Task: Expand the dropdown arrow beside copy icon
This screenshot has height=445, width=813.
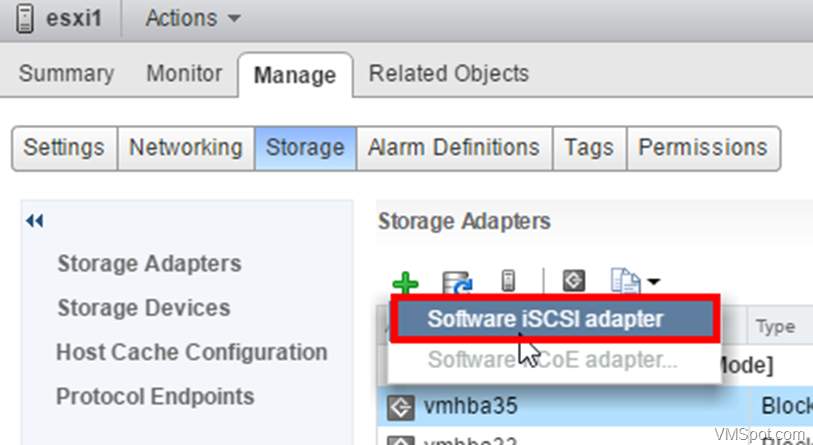Action: (653, 281)
